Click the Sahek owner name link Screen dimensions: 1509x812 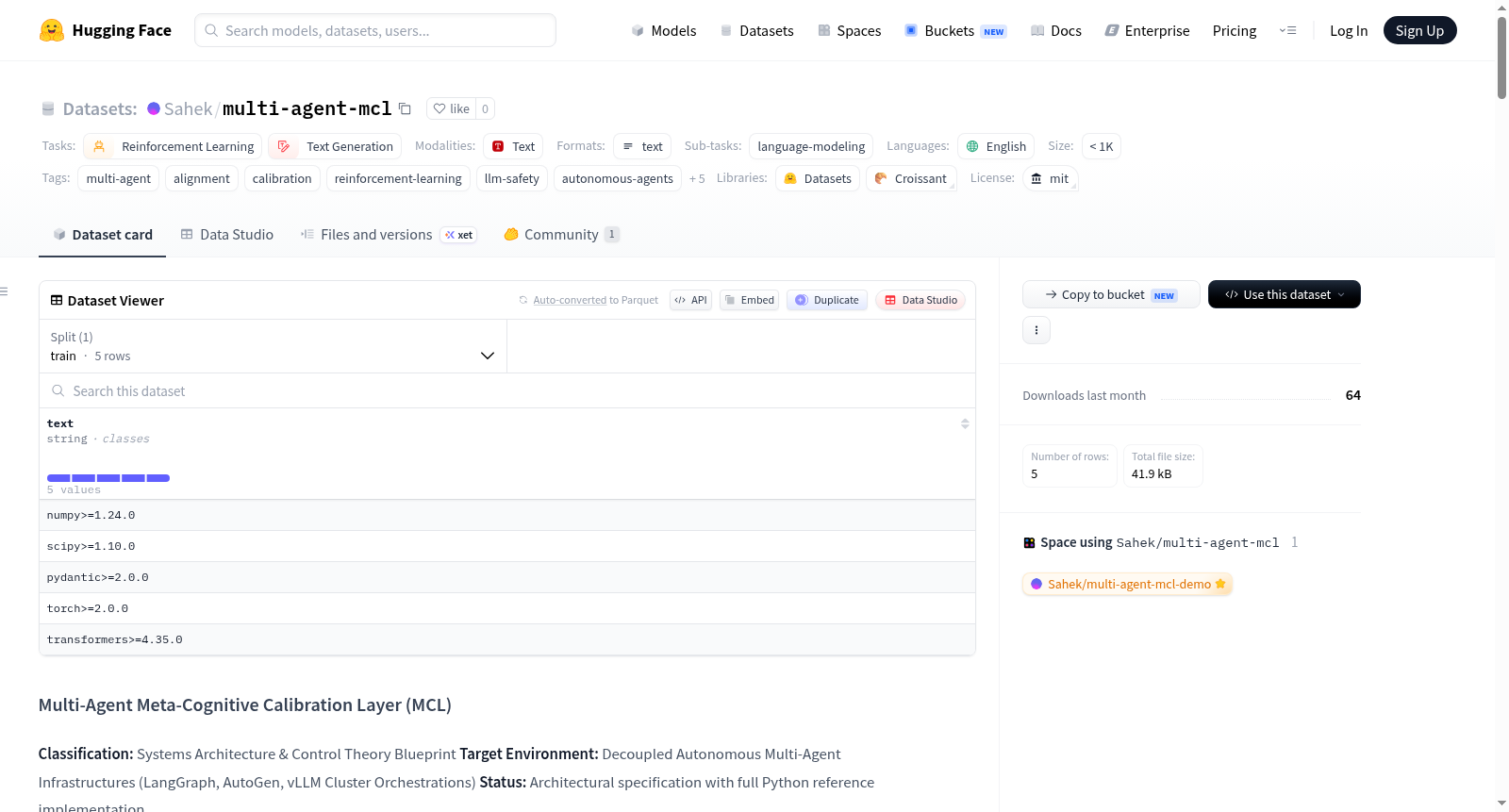pyautogui.click(x=189, y=108)
